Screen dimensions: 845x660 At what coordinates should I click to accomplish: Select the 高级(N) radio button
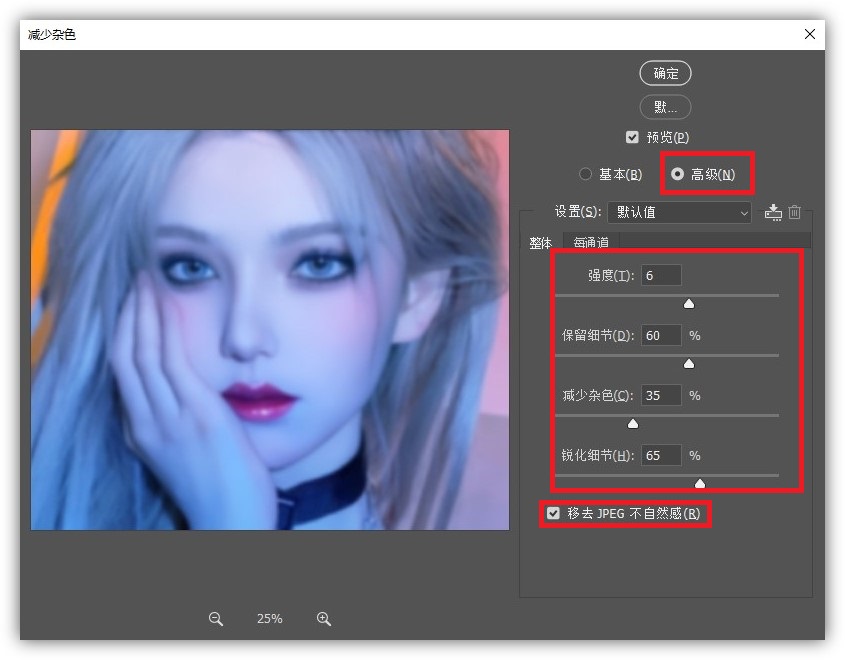coord(678,173)
